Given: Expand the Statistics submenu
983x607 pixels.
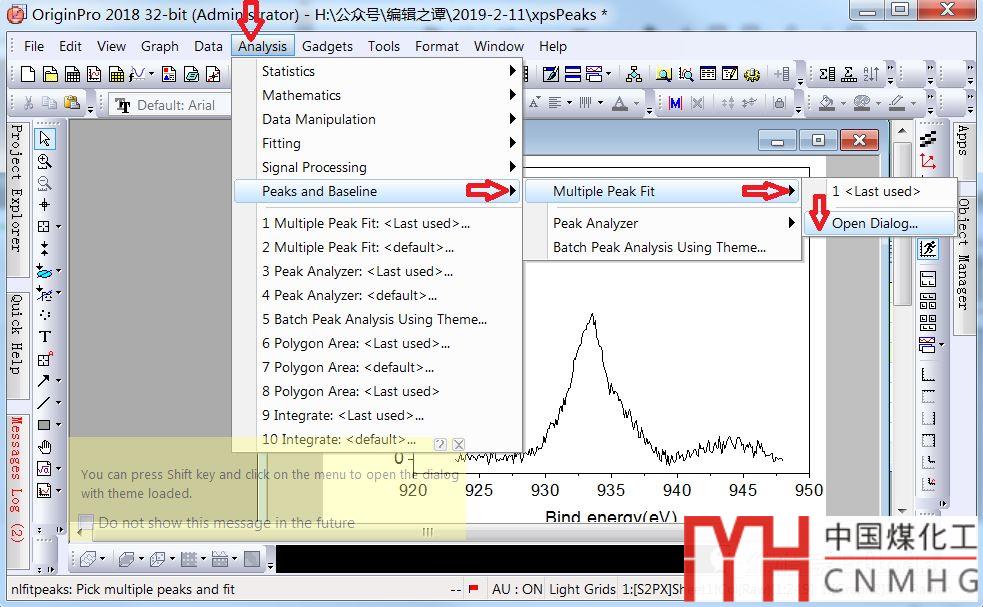Looking at the screenshot, I should [377, 71].
